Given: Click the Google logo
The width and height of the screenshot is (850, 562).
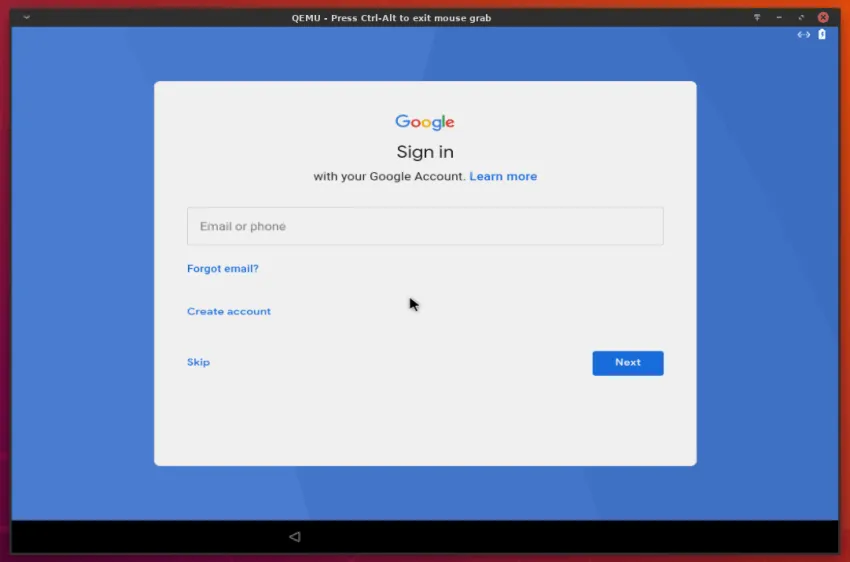Looking at the screenshot, I should click(x=425, y=122).
